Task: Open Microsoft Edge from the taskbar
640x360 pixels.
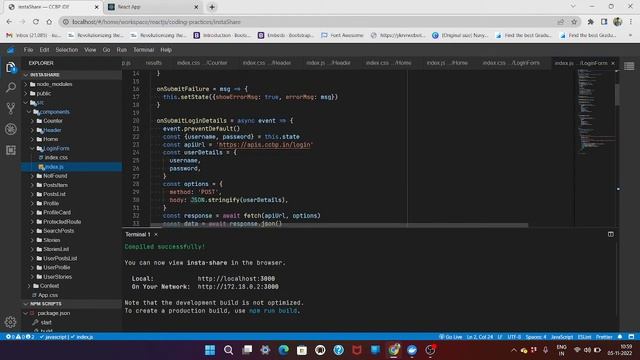Action: pyautogui.click(x=283, y=350)
